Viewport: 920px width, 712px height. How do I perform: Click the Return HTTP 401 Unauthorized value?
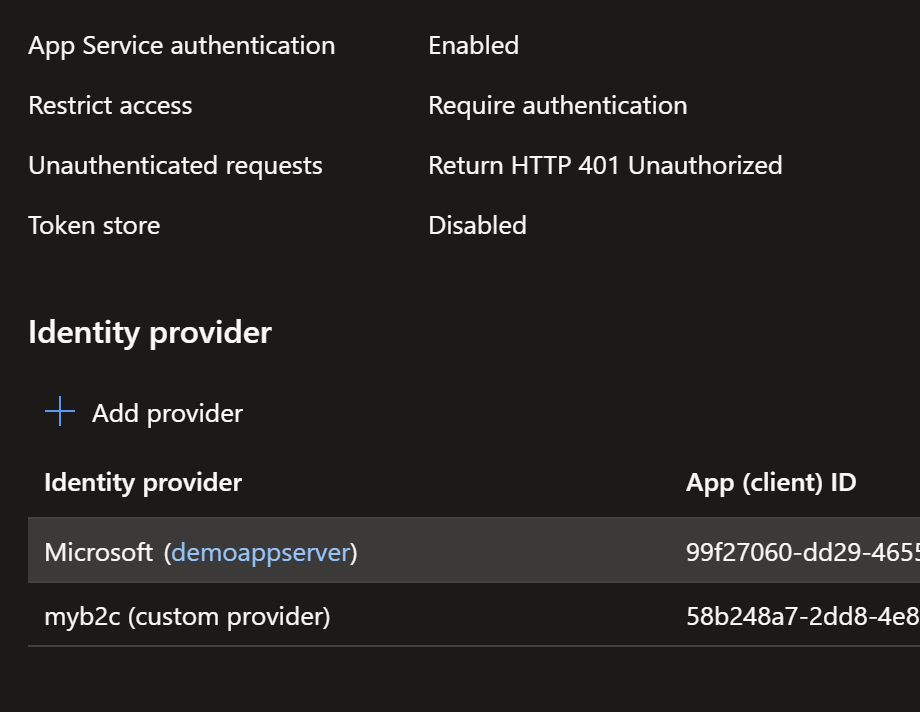[605, 165]
